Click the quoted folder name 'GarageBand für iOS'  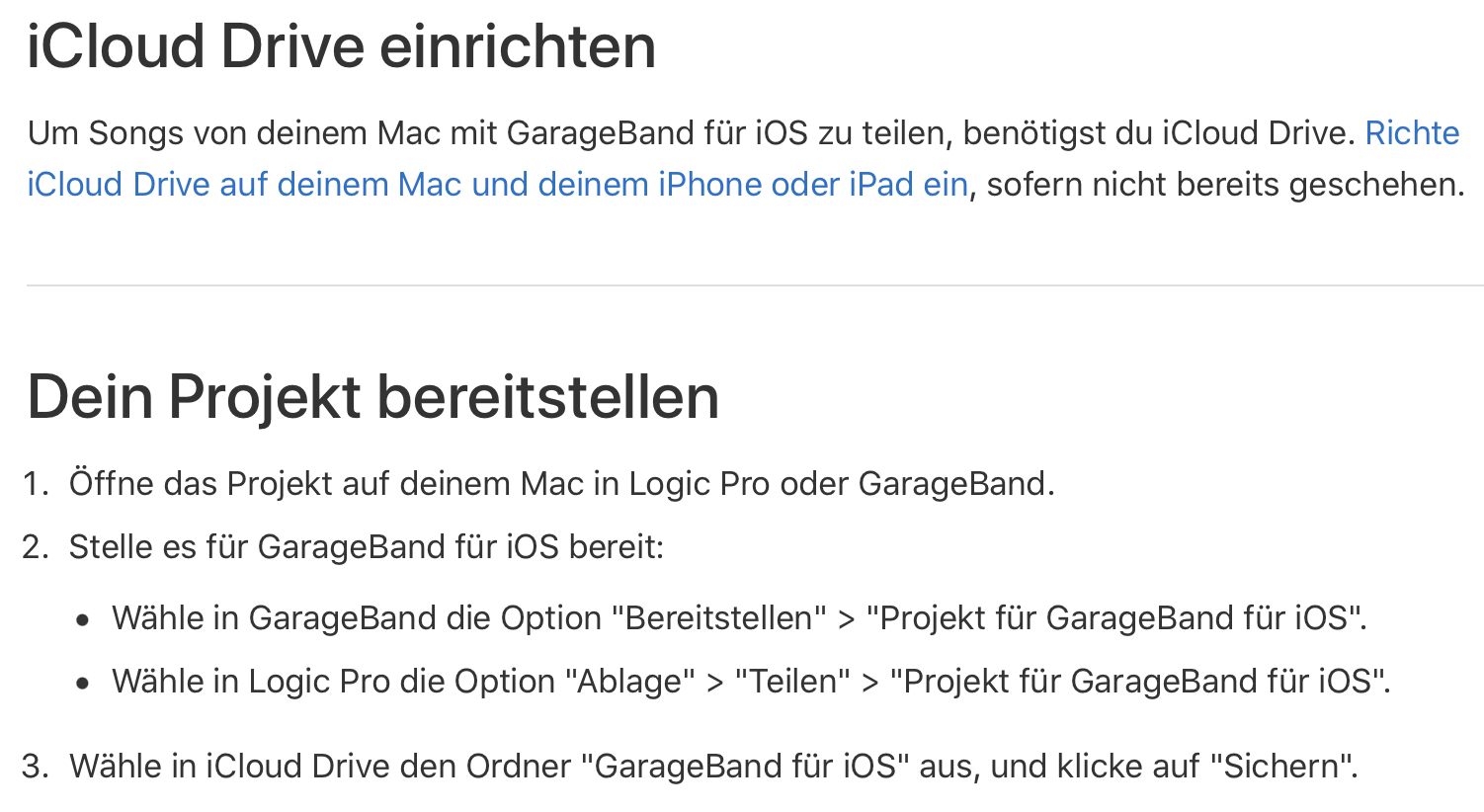(745, 767)
